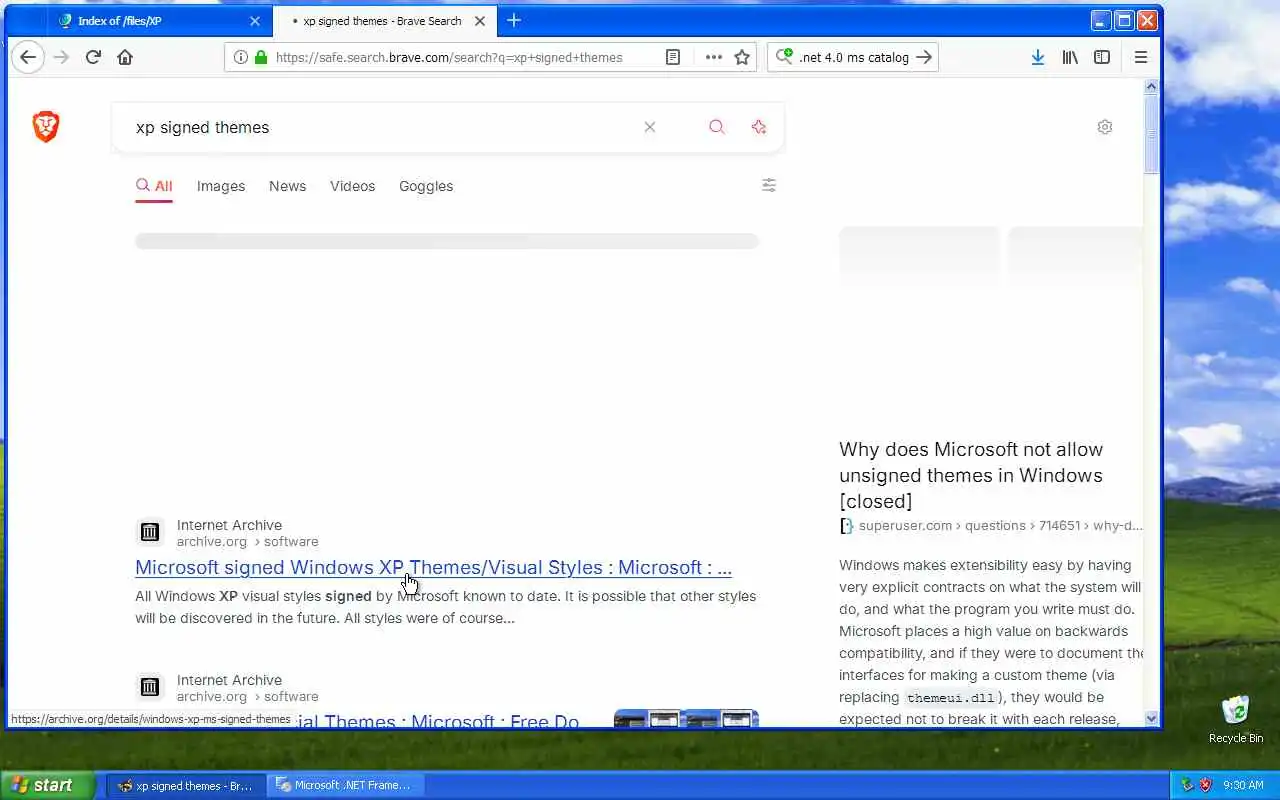Click the superuser.com favicon

(846, 525)
